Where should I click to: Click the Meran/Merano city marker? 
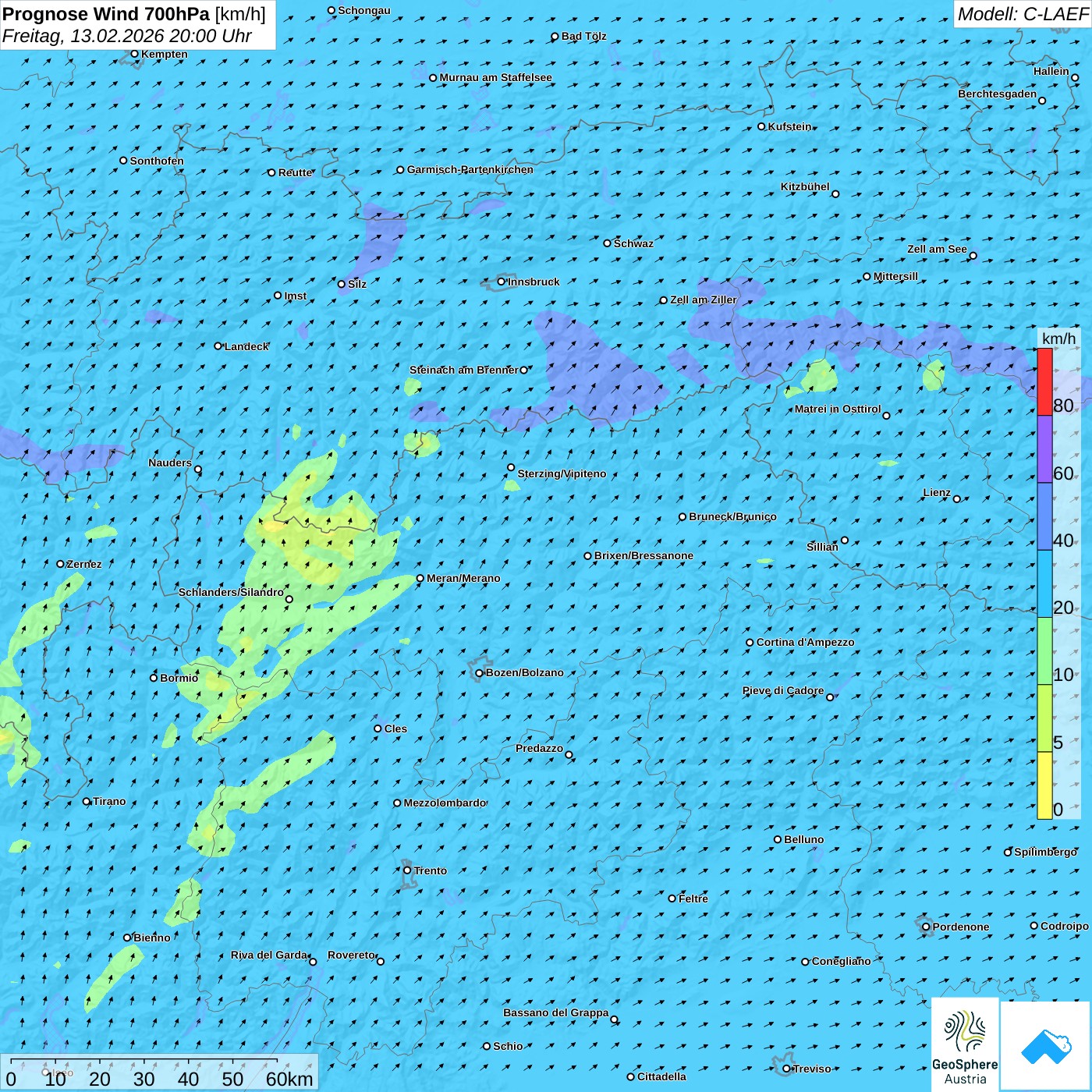pos(420,579)
